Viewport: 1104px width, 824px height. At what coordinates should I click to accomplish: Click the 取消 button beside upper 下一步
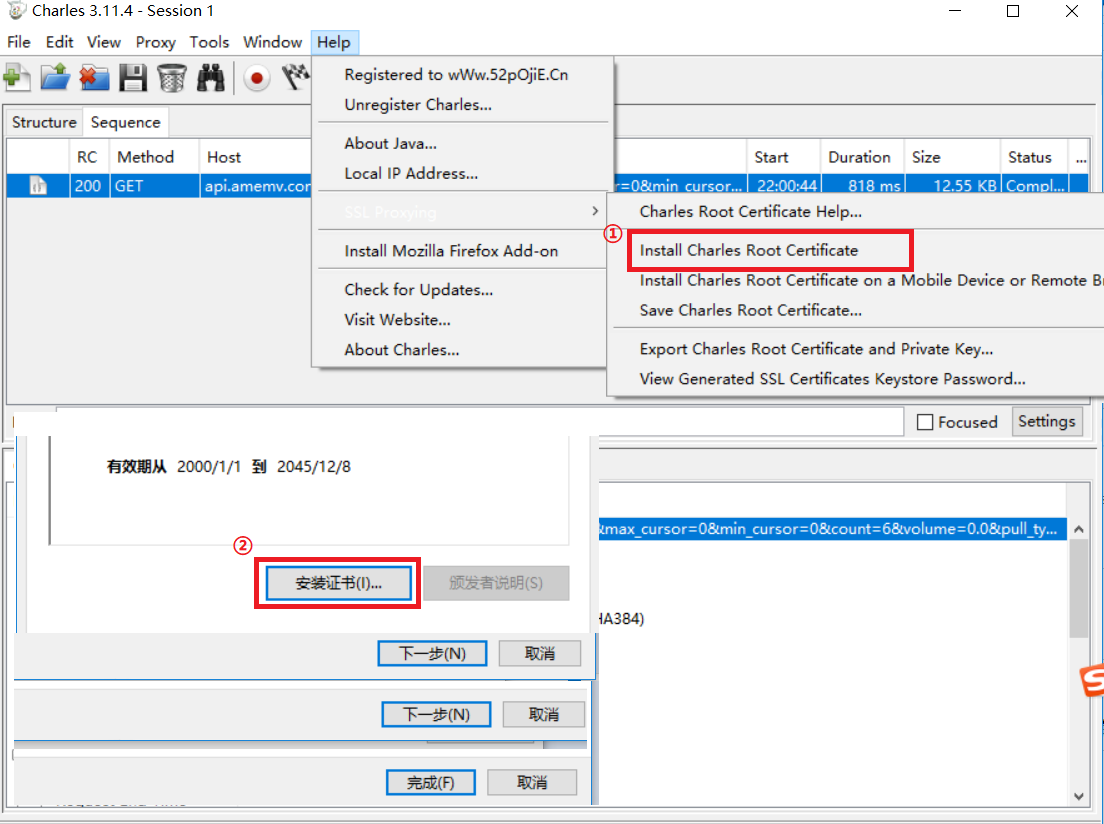click(540, 654)
